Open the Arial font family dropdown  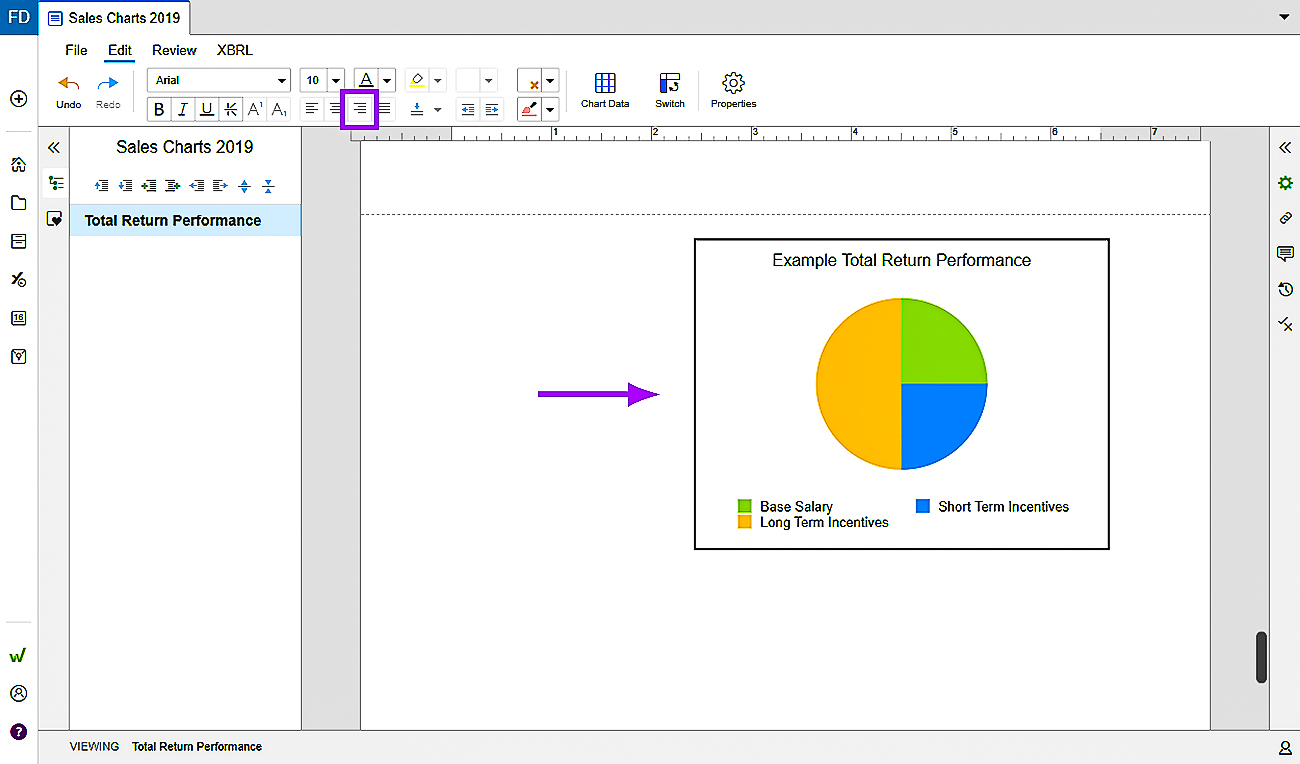218,80
